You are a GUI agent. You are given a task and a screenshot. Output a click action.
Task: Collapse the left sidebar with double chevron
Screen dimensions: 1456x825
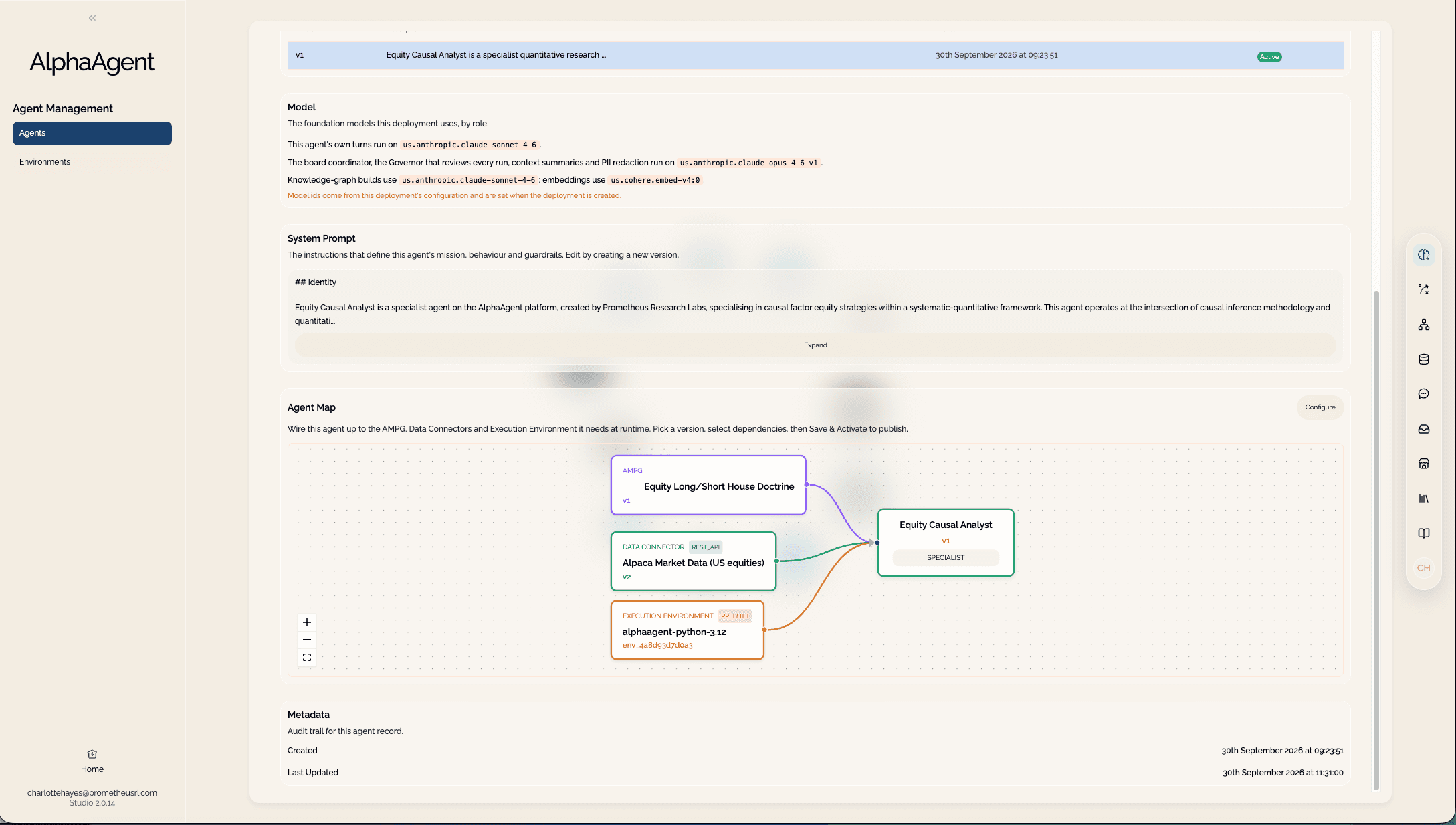click(92, 18)
